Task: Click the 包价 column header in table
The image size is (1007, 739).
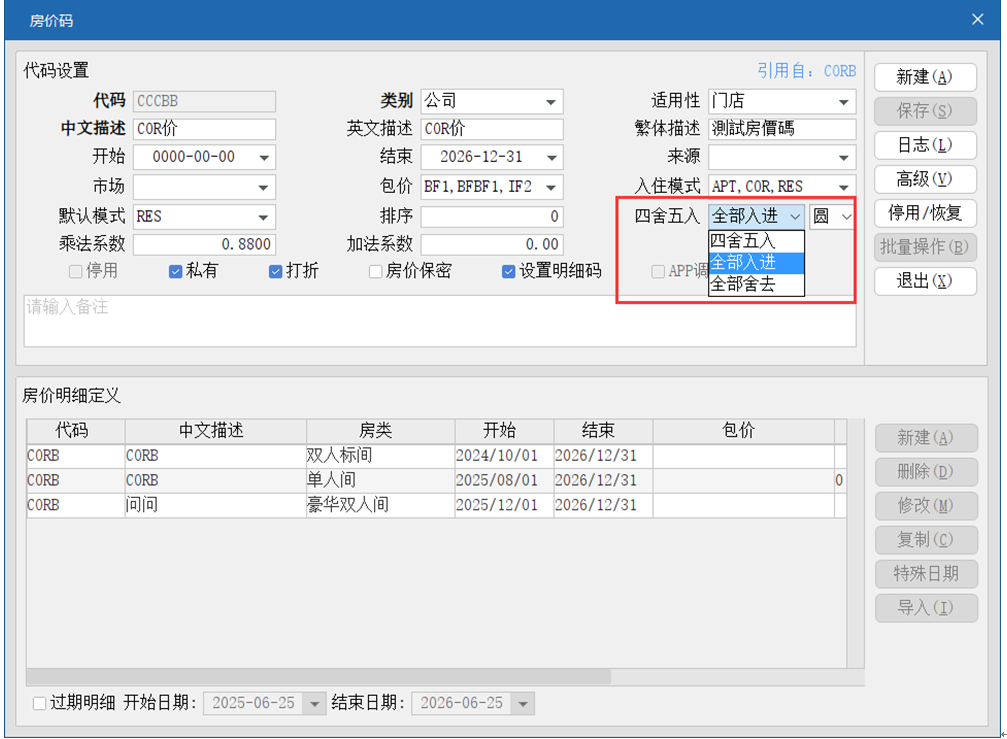Action: point(744,431)
